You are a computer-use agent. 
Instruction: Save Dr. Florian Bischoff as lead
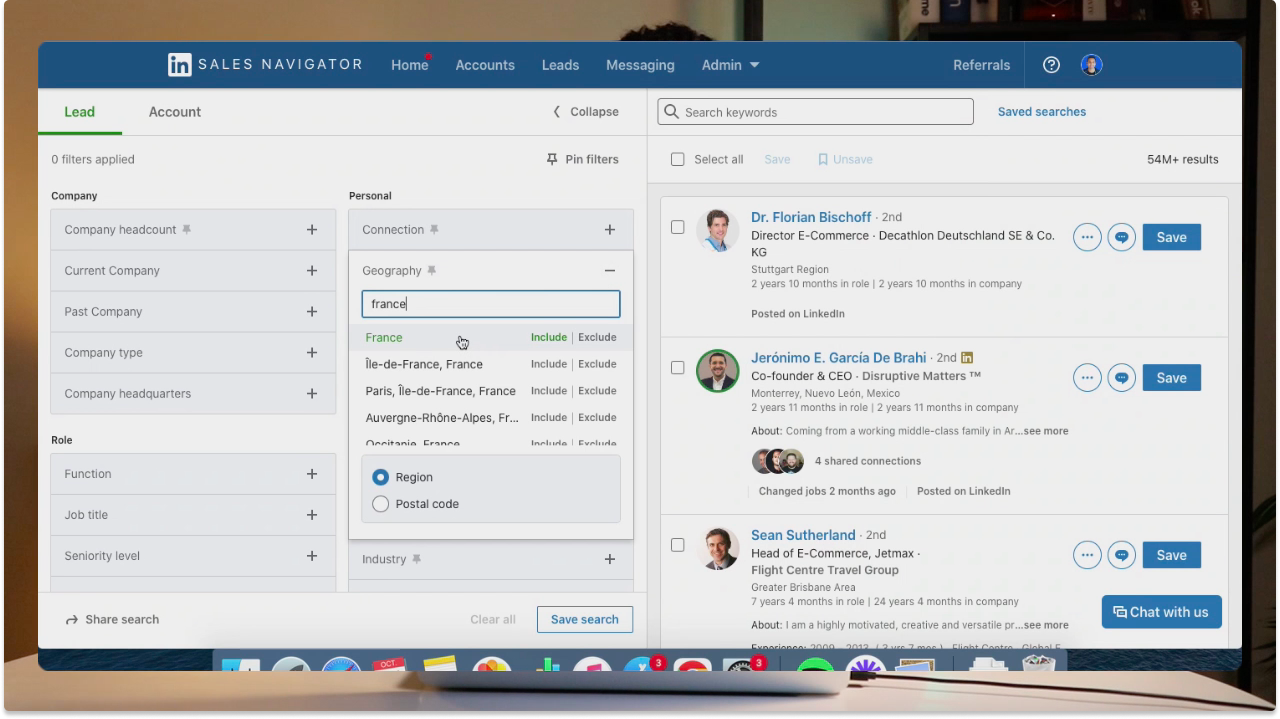point(1171,237)
